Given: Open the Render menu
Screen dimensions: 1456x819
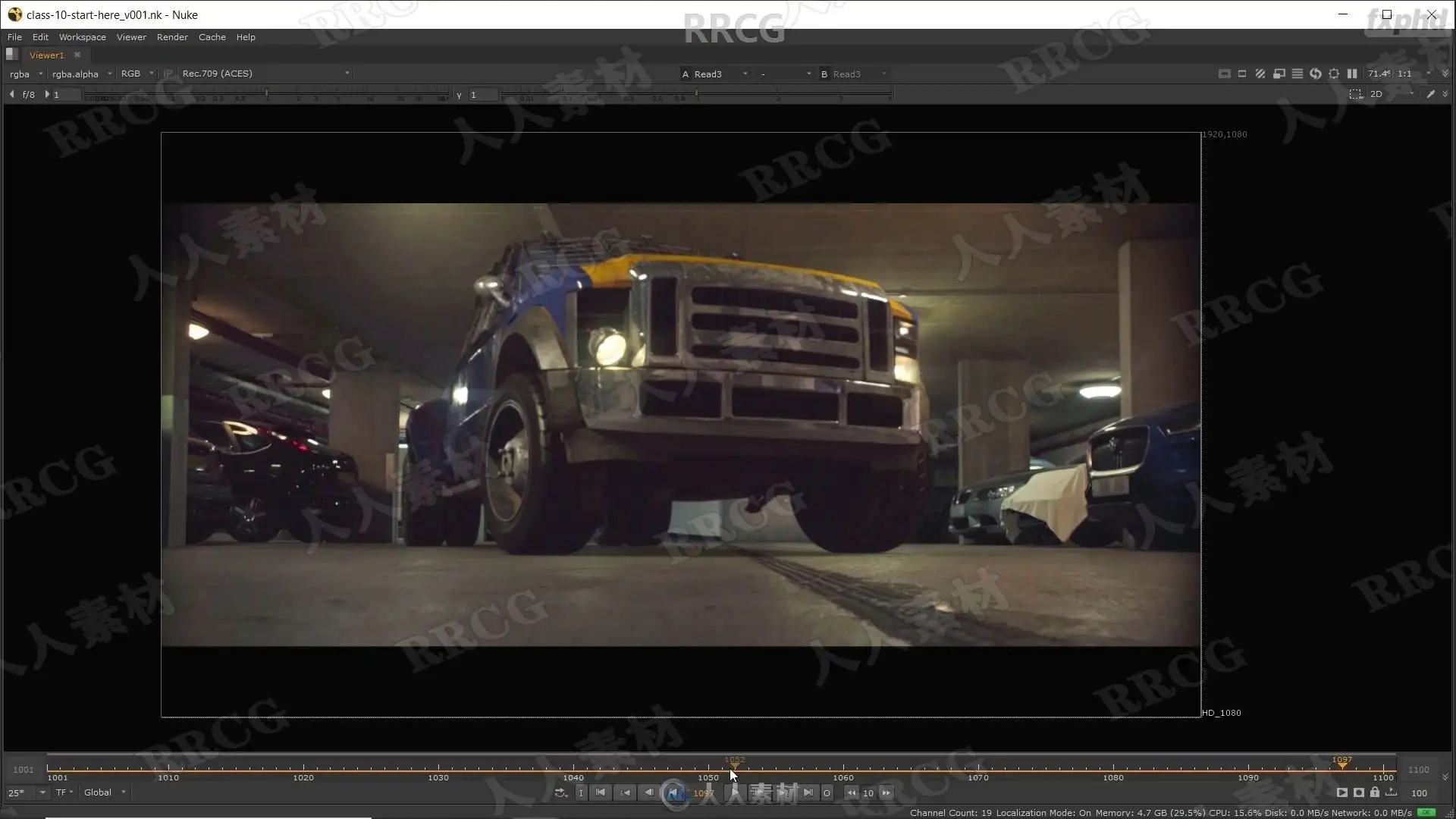Looking at the screenshot, I should pyautogui.click(x=172, y=37).
